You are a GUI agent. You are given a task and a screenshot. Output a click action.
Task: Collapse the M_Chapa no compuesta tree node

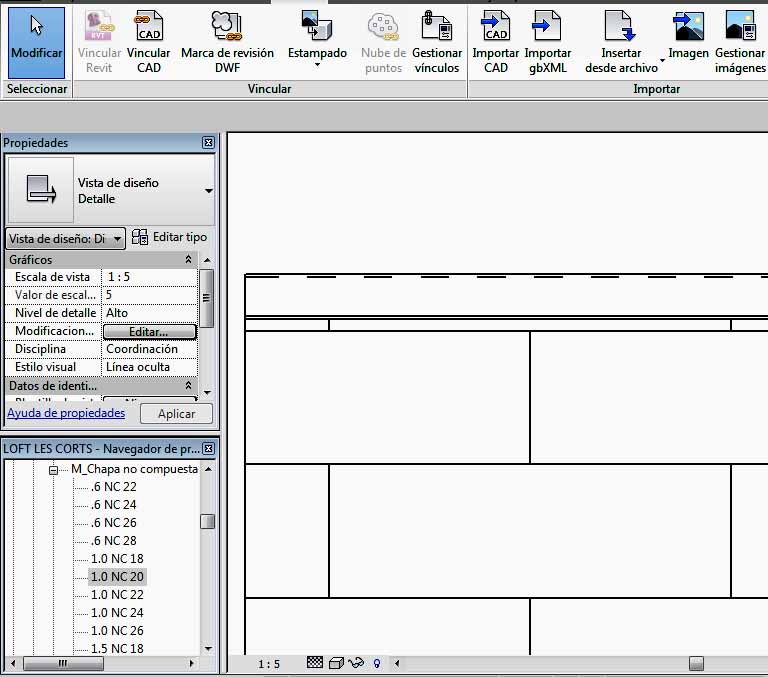(x=57, y=469)
